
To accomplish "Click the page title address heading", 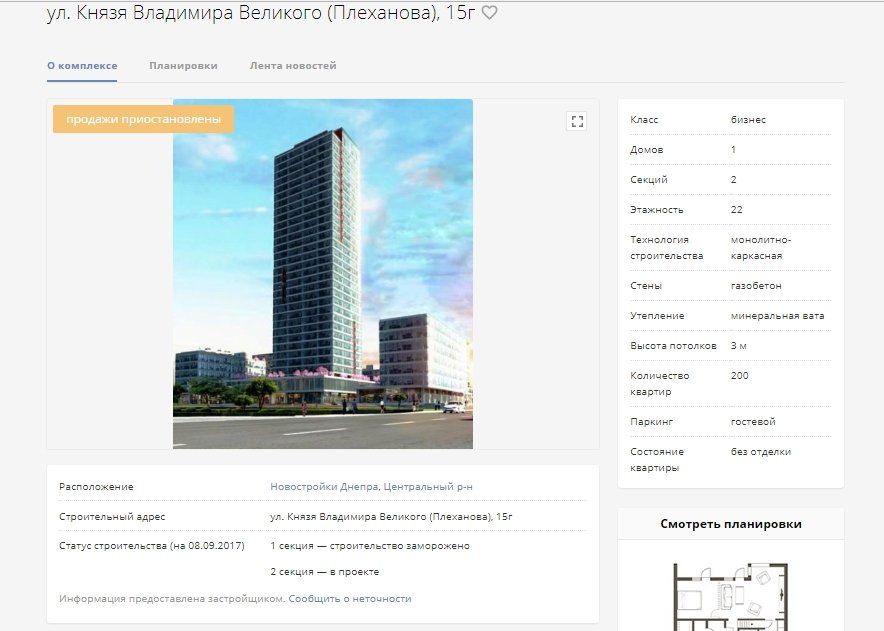I will (260, 13).
